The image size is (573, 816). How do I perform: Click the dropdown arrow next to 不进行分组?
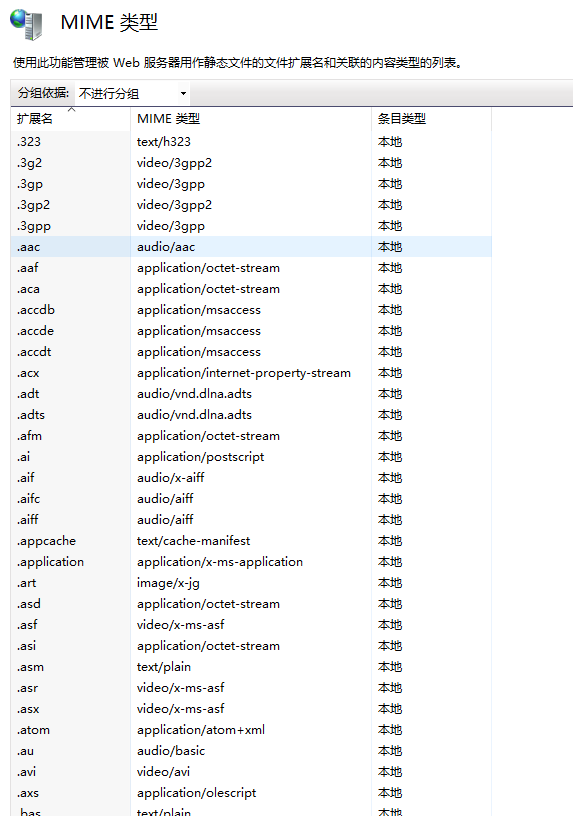click(183, 94)
